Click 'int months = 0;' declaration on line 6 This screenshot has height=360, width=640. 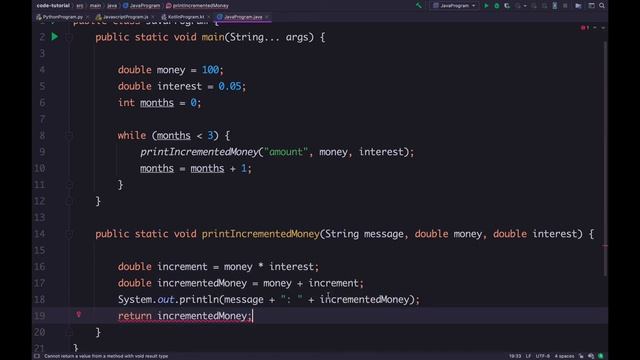point(160,103)
